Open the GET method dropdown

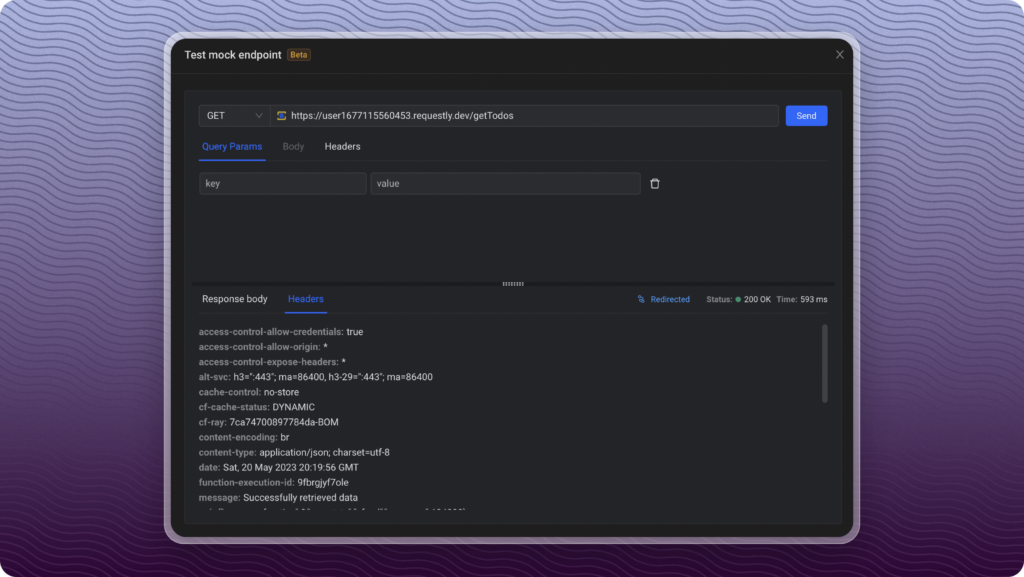click(234, 116)
